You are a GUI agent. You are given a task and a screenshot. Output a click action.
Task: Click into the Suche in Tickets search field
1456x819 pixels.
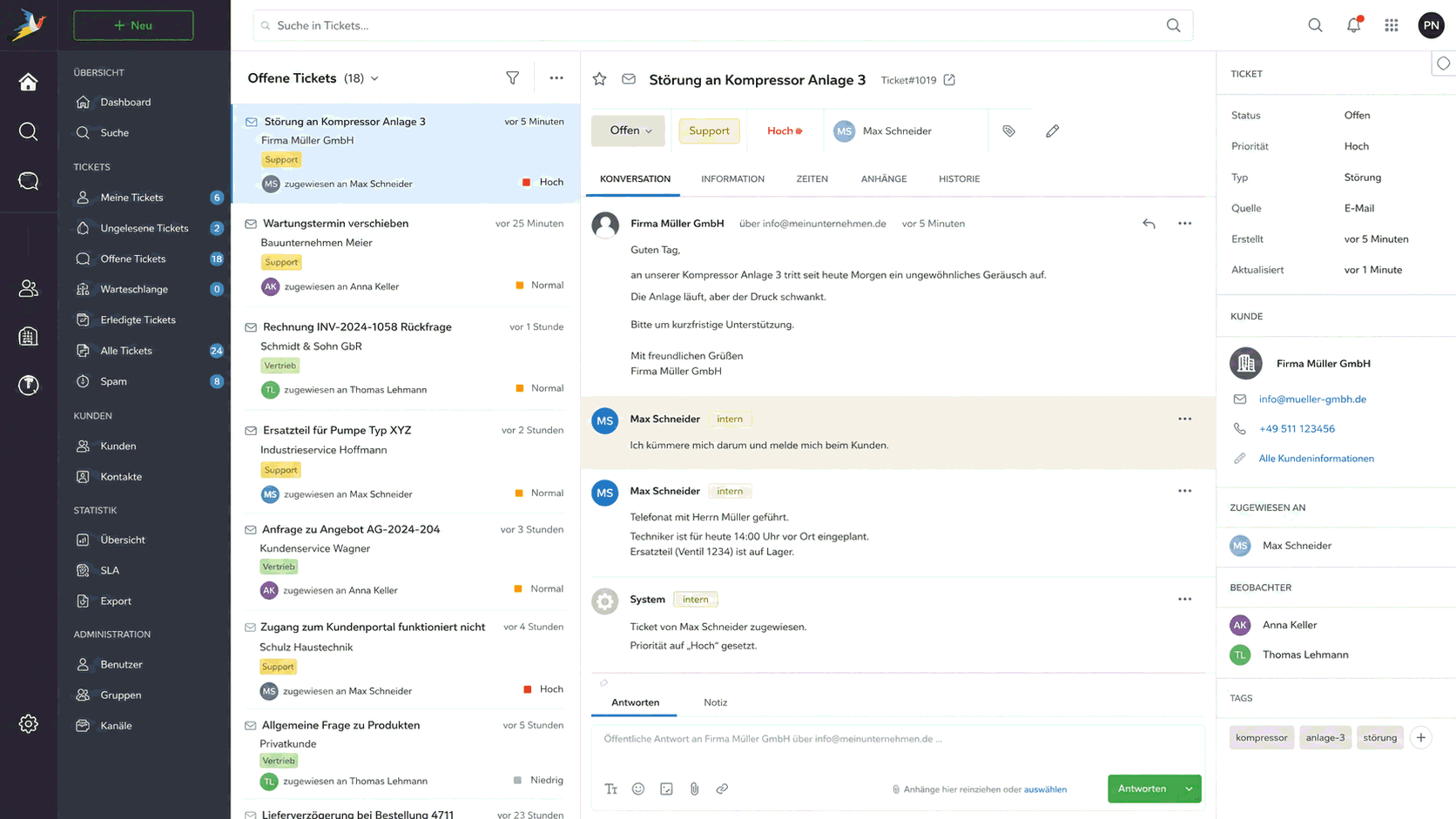coord(723,25)
